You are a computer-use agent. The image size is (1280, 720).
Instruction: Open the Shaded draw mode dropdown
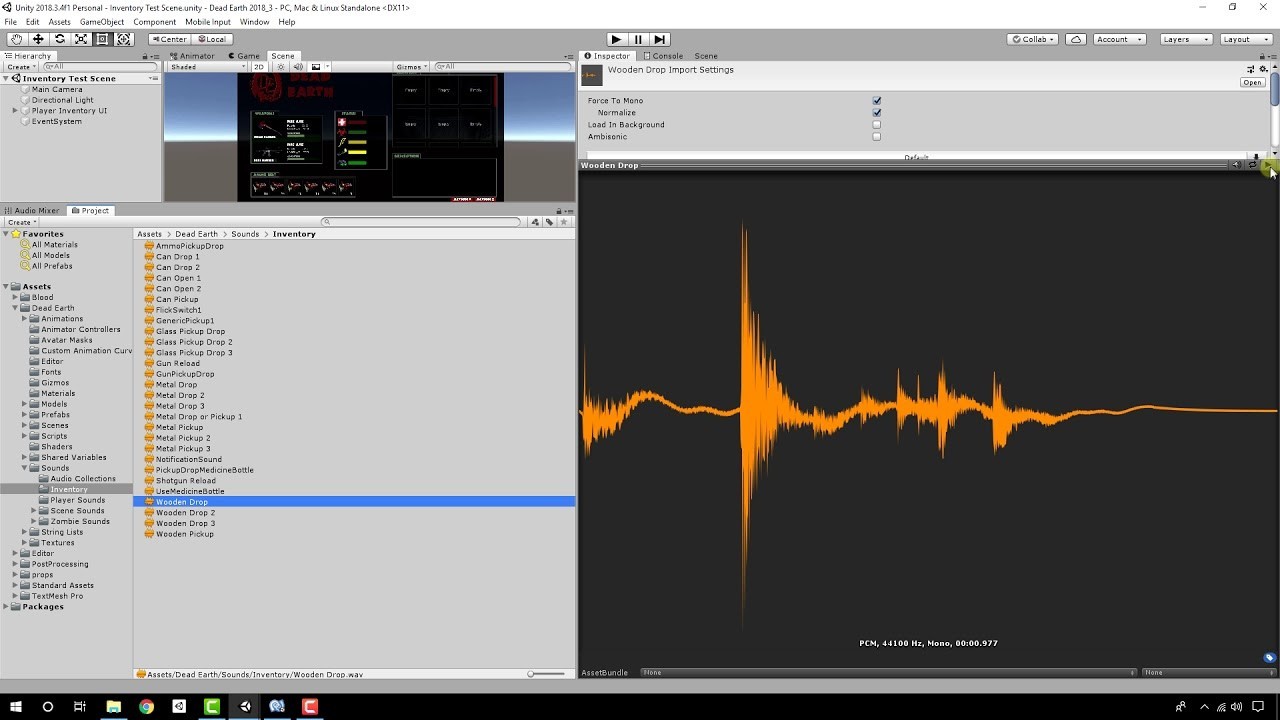[207, 67]
